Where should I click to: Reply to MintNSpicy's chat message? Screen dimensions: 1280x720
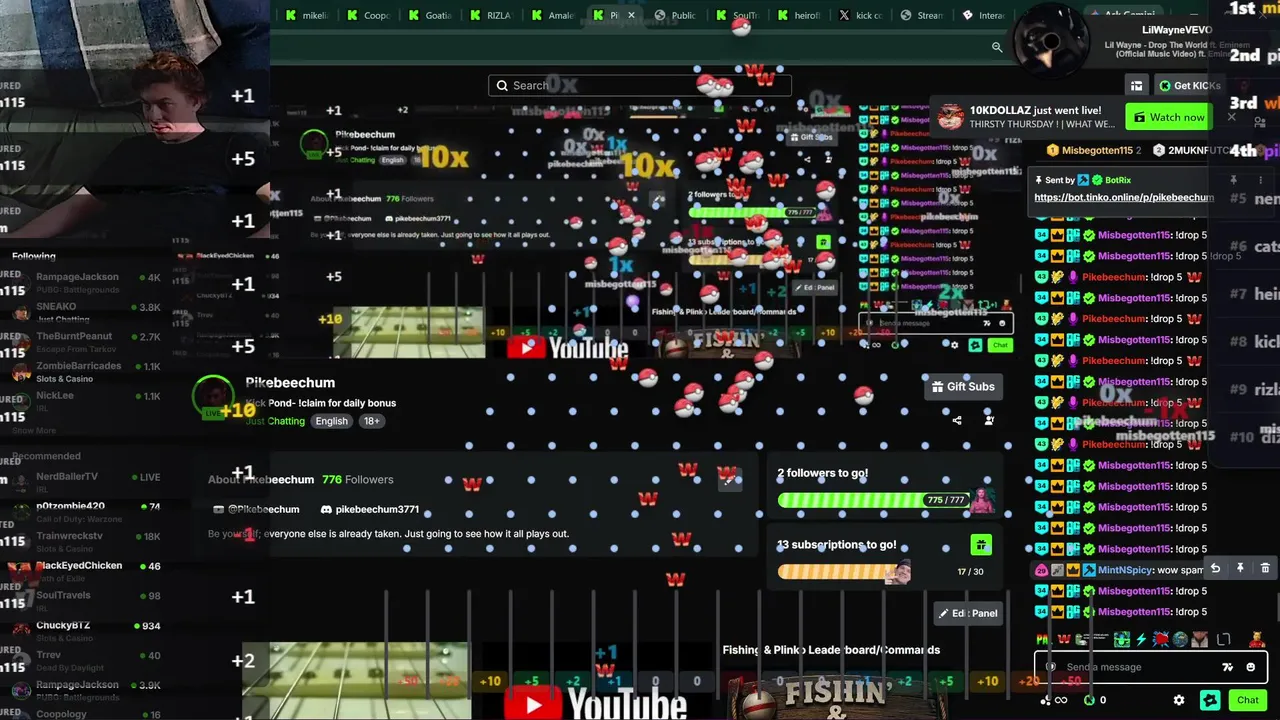[x=1215, y=569]
